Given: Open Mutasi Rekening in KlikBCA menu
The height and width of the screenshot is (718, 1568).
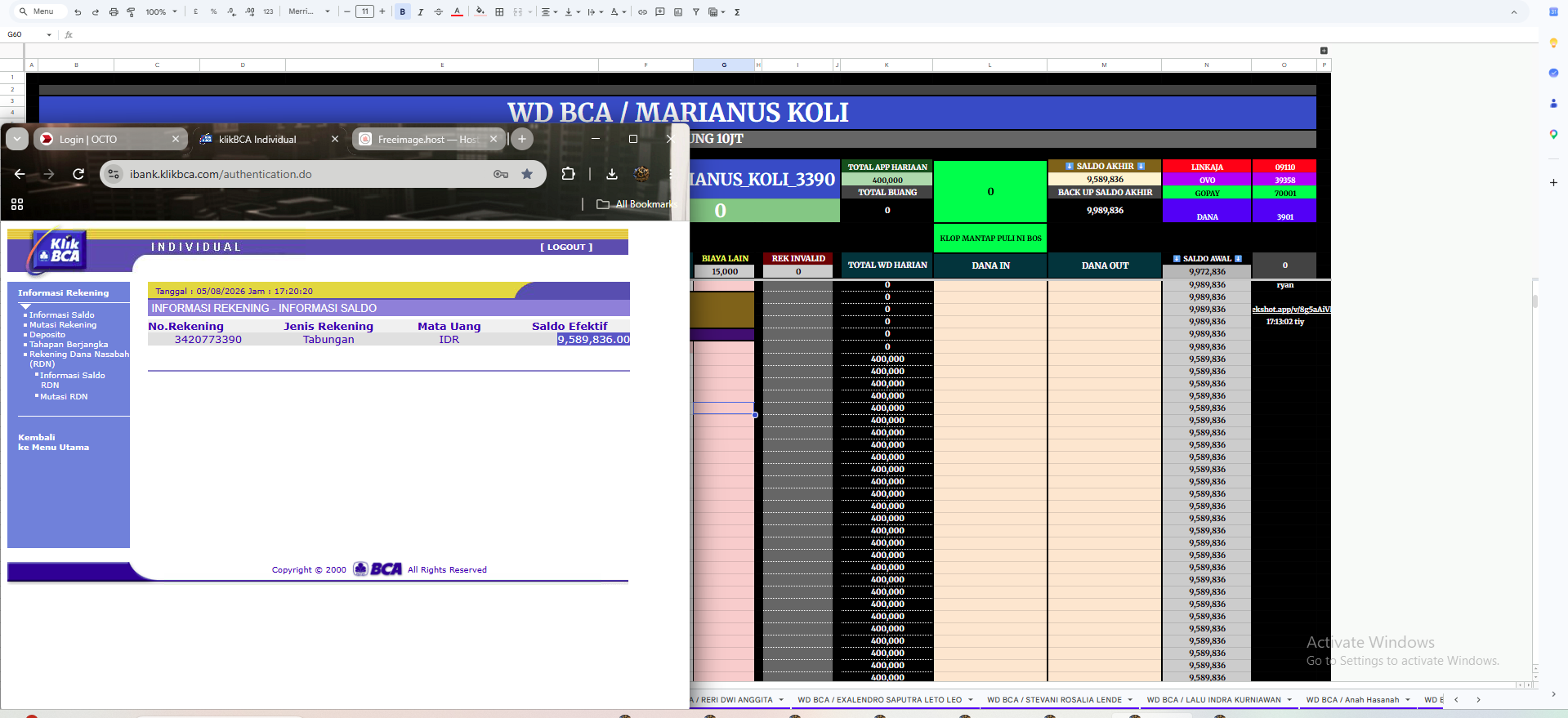Looking at the screenshot, I should click(x=62, y=324).
